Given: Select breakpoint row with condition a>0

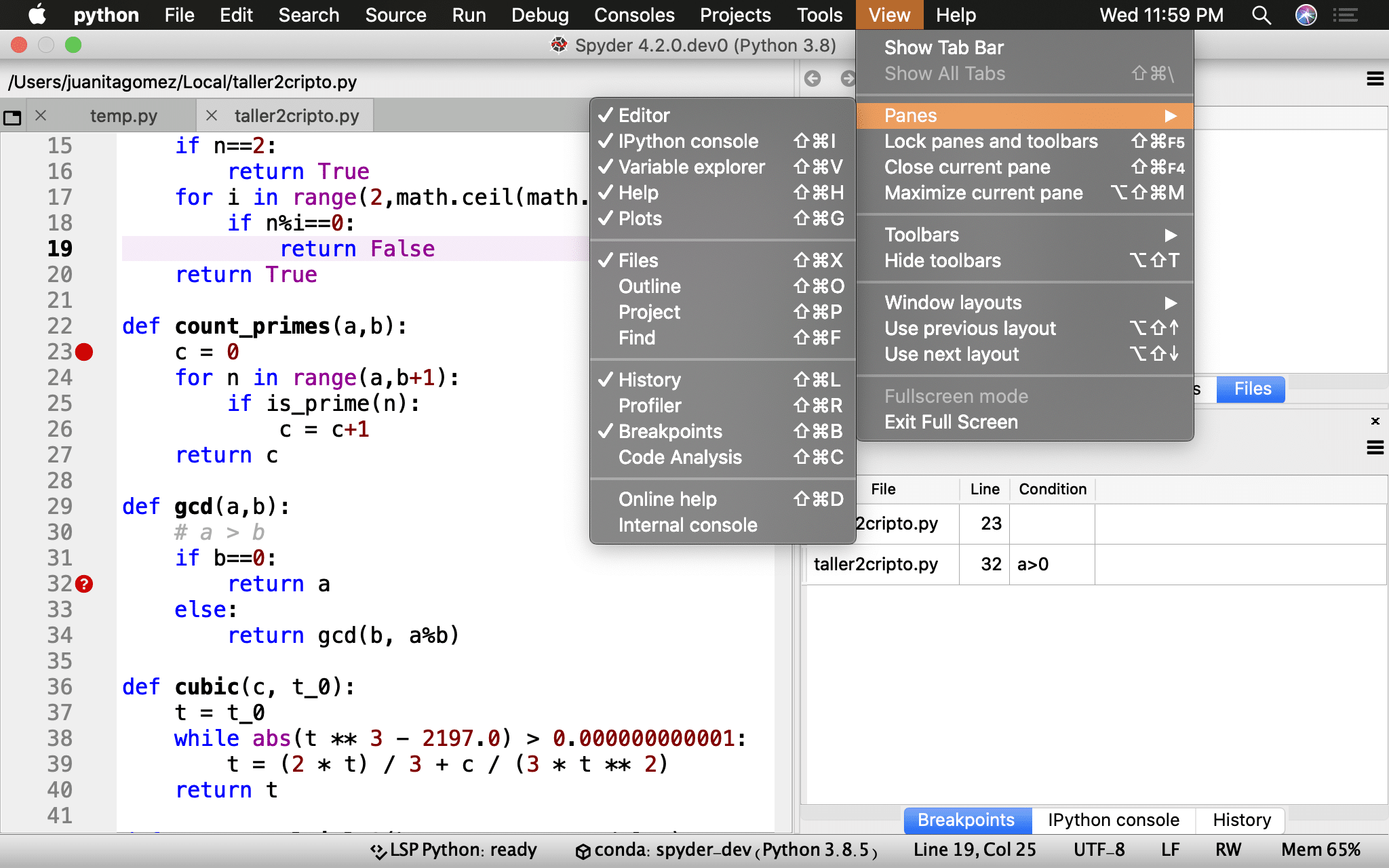Looking at the screenshot, I should 1096,564.
